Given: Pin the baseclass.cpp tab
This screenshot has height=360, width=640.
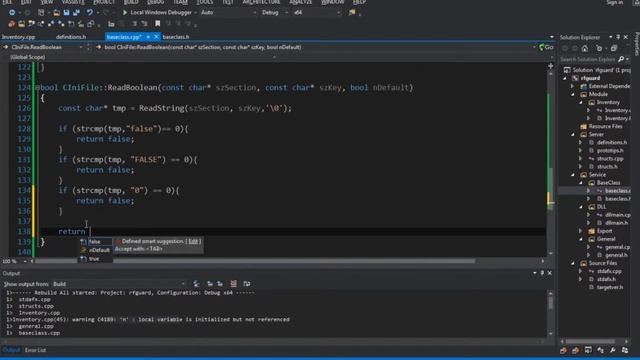Looking at the screenshot, I should click(x=148, y=37).
